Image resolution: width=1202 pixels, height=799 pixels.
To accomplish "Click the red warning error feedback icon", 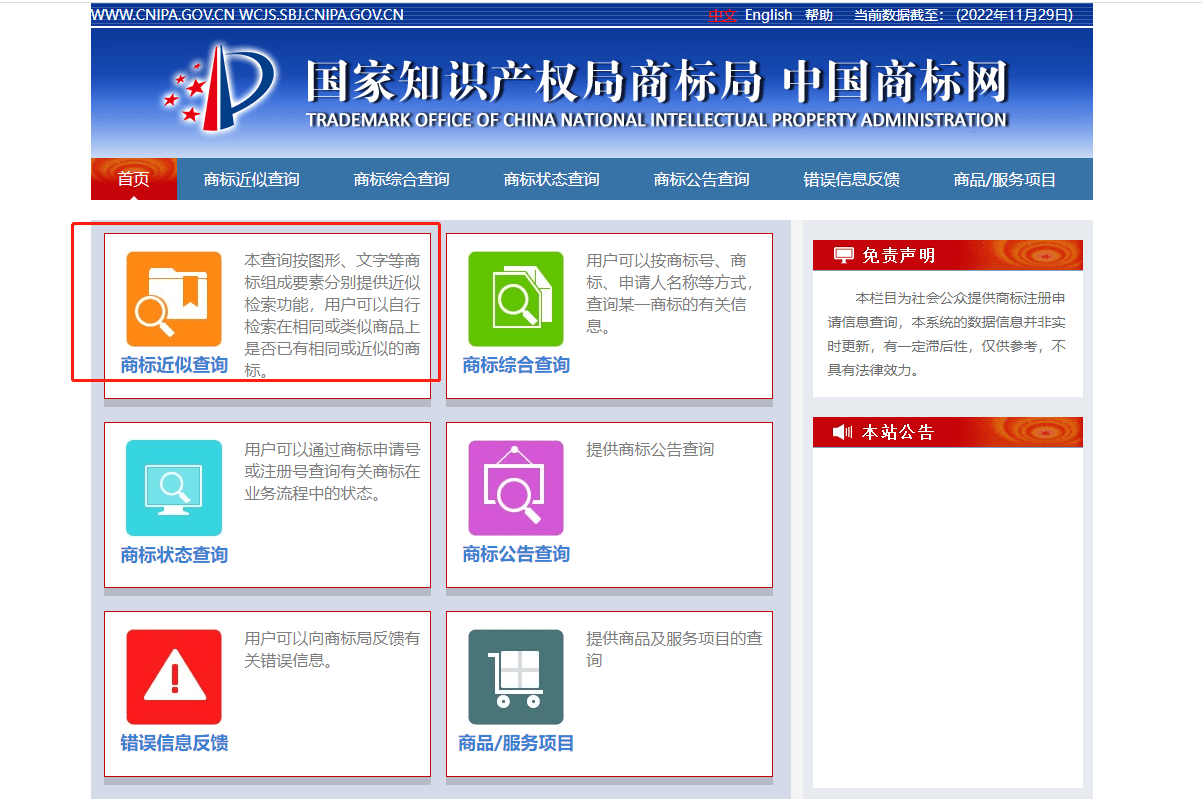I will [174, 677].
